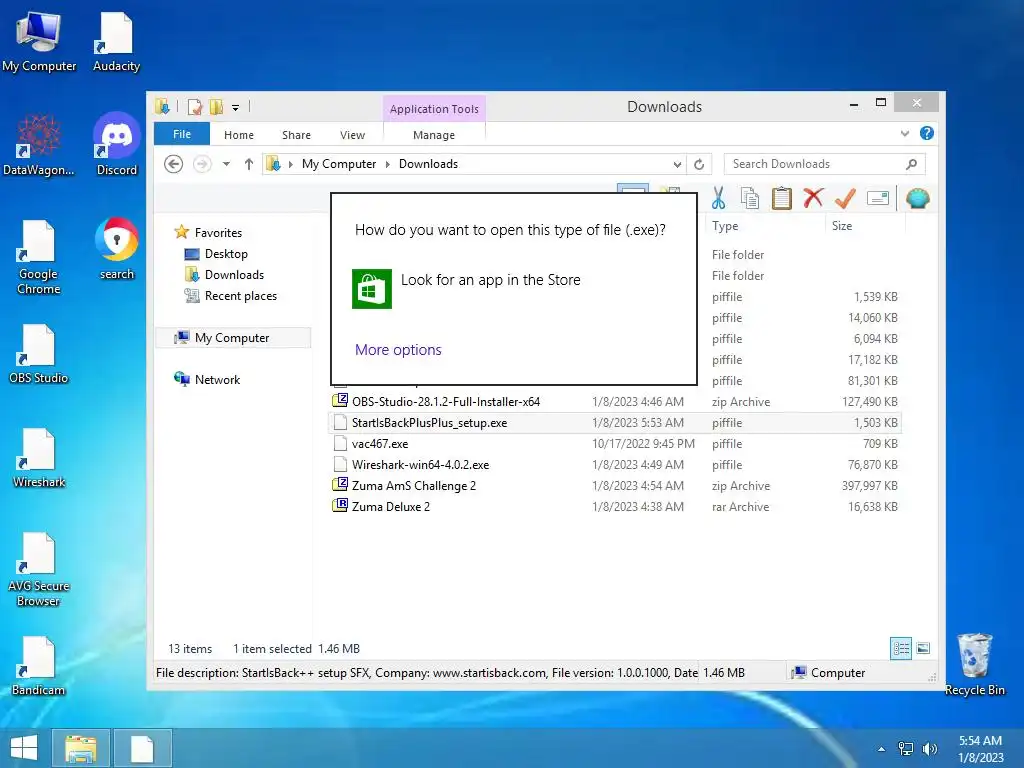Viewport: 1024px width, 768px height.
Task: Switch to details view icon in status bar
Action: (901, 648)
